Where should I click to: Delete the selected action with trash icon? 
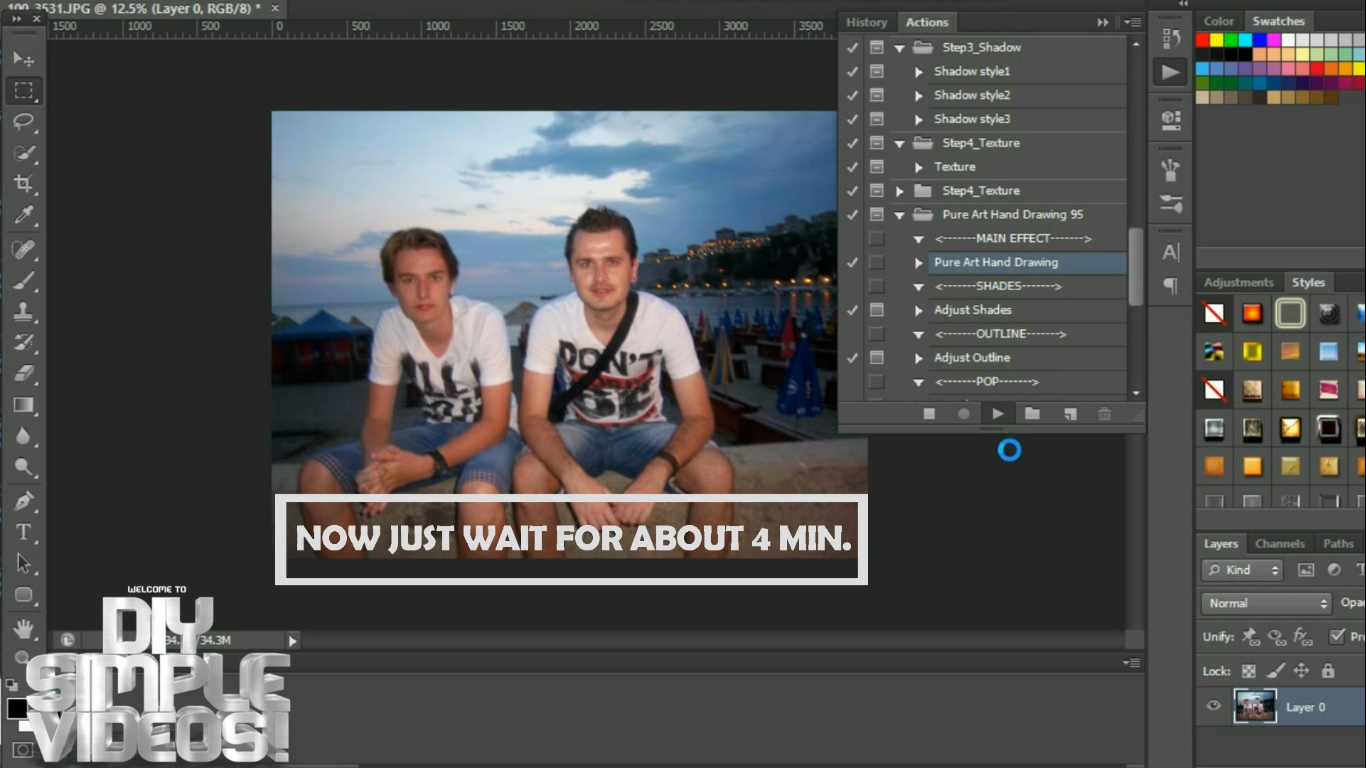click(1104, 413)
